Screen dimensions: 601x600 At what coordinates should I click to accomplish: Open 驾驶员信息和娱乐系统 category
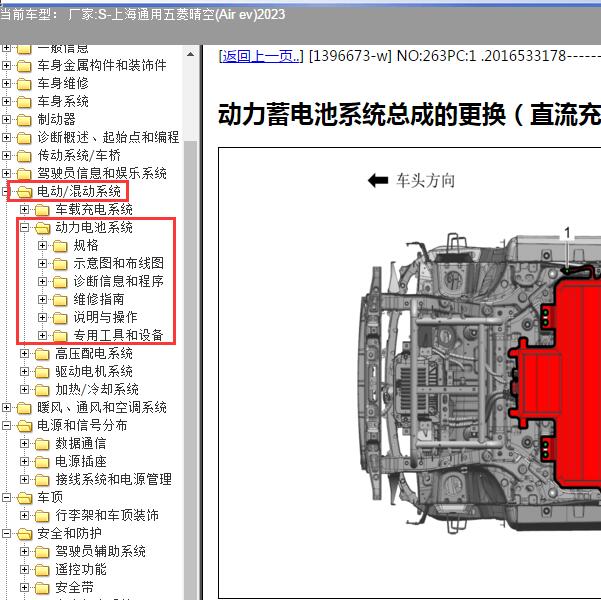[x=101, y=174]
